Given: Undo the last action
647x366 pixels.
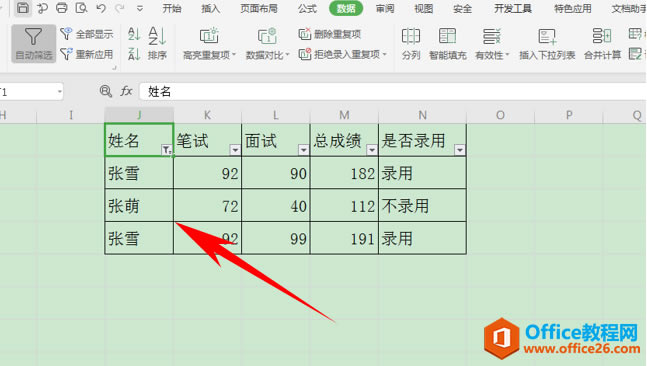Looking at the screenshot, I should [100, 8].
